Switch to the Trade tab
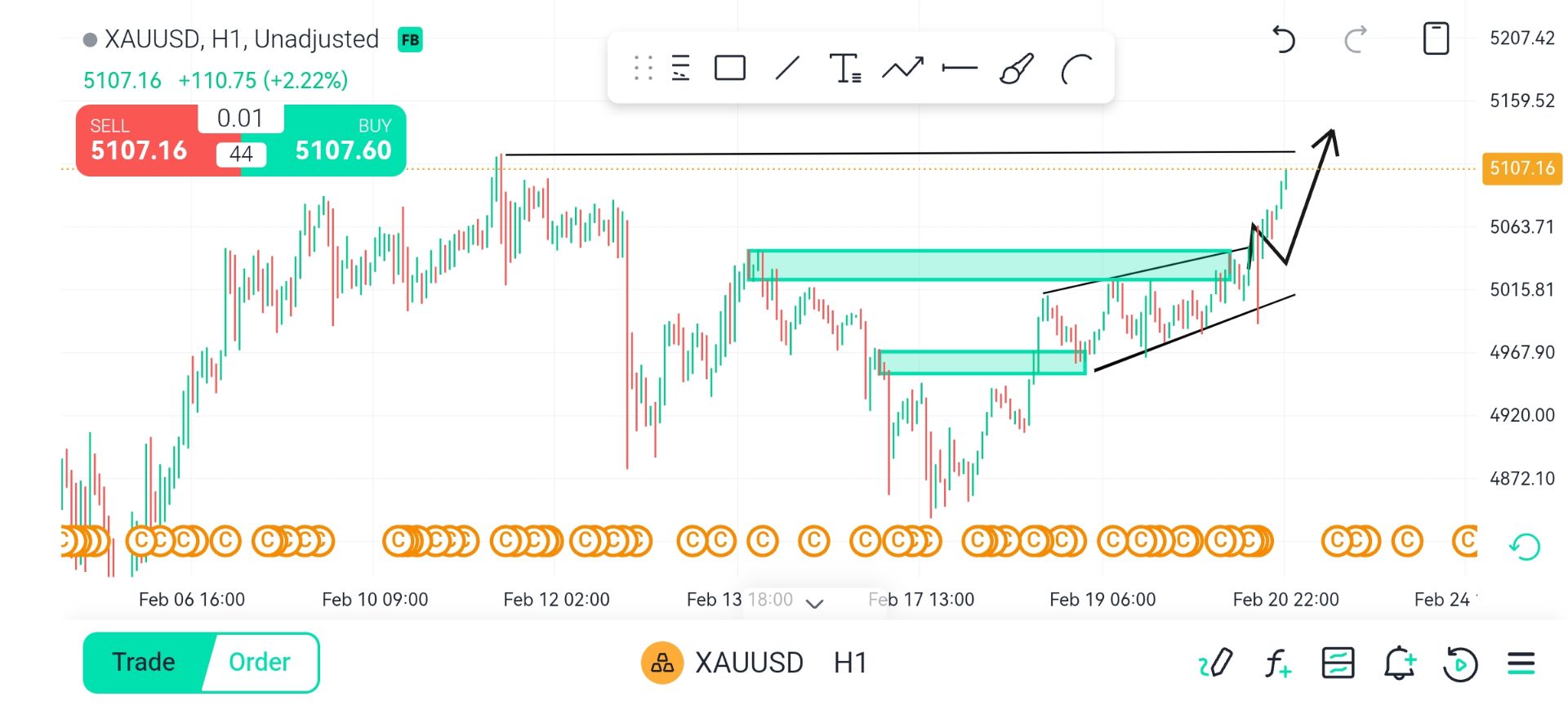This screenshot has height=706, width=1568. coord(145,662)
